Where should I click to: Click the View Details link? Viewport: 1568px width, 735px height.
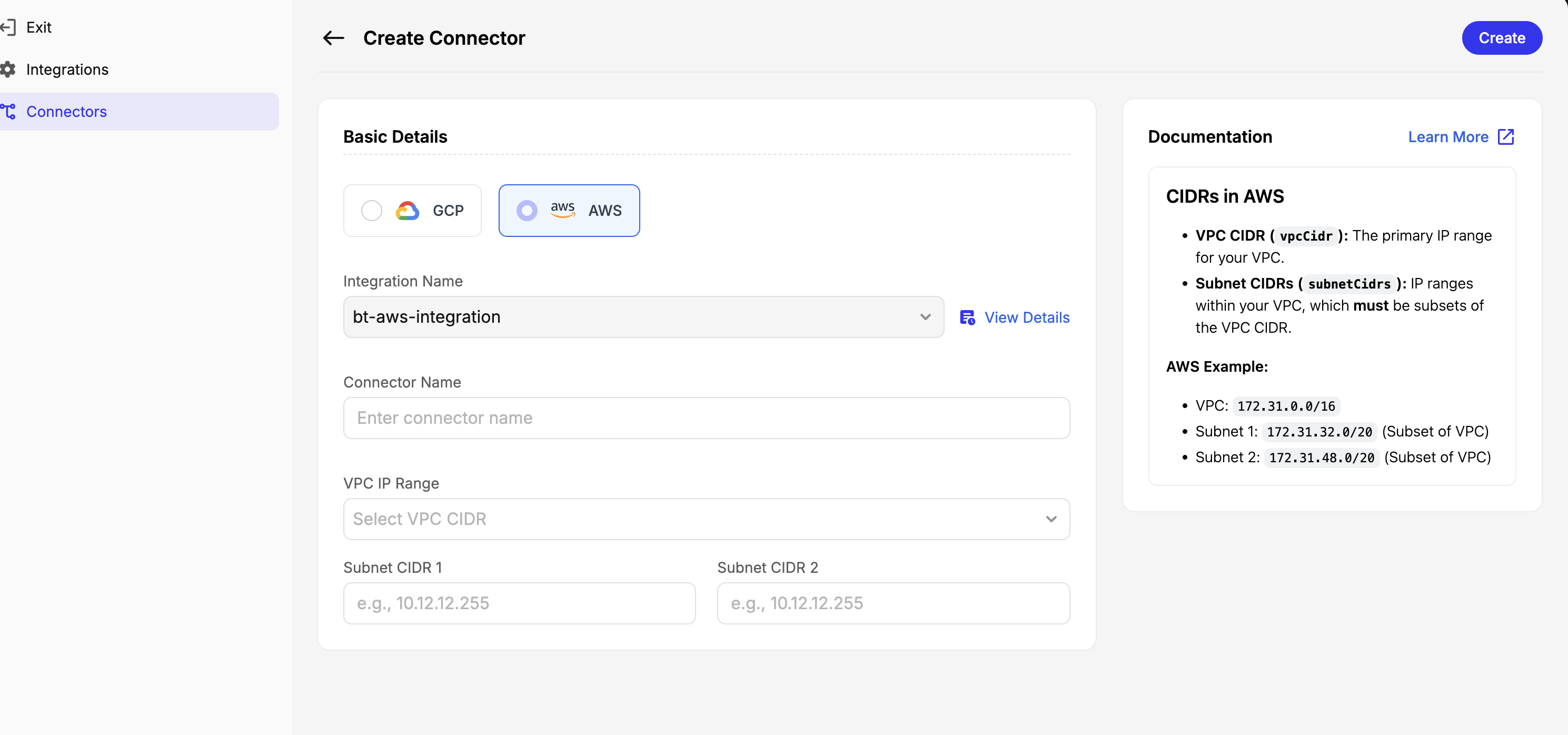(x=1027, y=317)
